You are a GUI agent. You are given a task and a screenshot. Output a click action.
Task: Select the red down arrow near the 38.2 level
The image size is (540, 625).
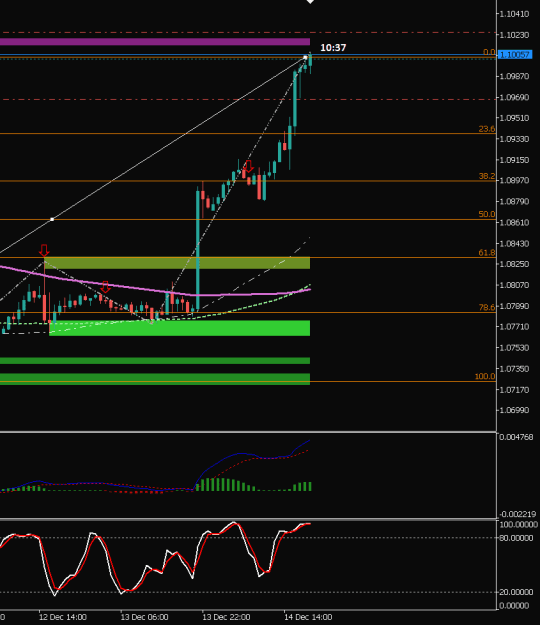coord(249,166)
